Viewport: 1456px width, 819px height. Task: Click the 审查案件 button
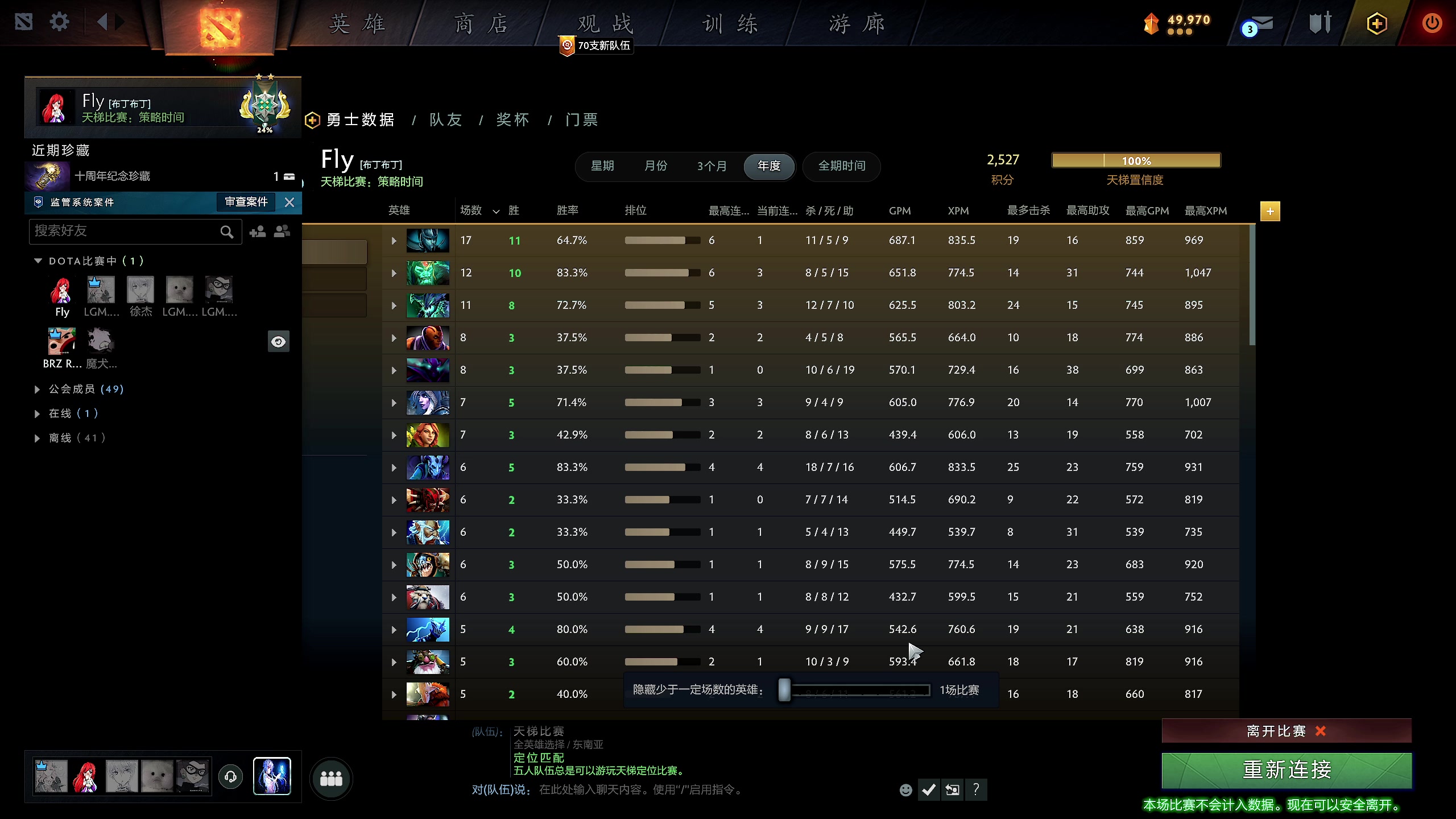246,202
